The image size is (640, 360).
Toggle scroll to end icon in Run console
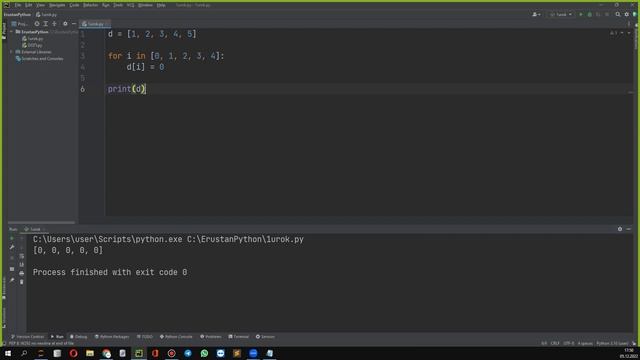click(22, 264)
